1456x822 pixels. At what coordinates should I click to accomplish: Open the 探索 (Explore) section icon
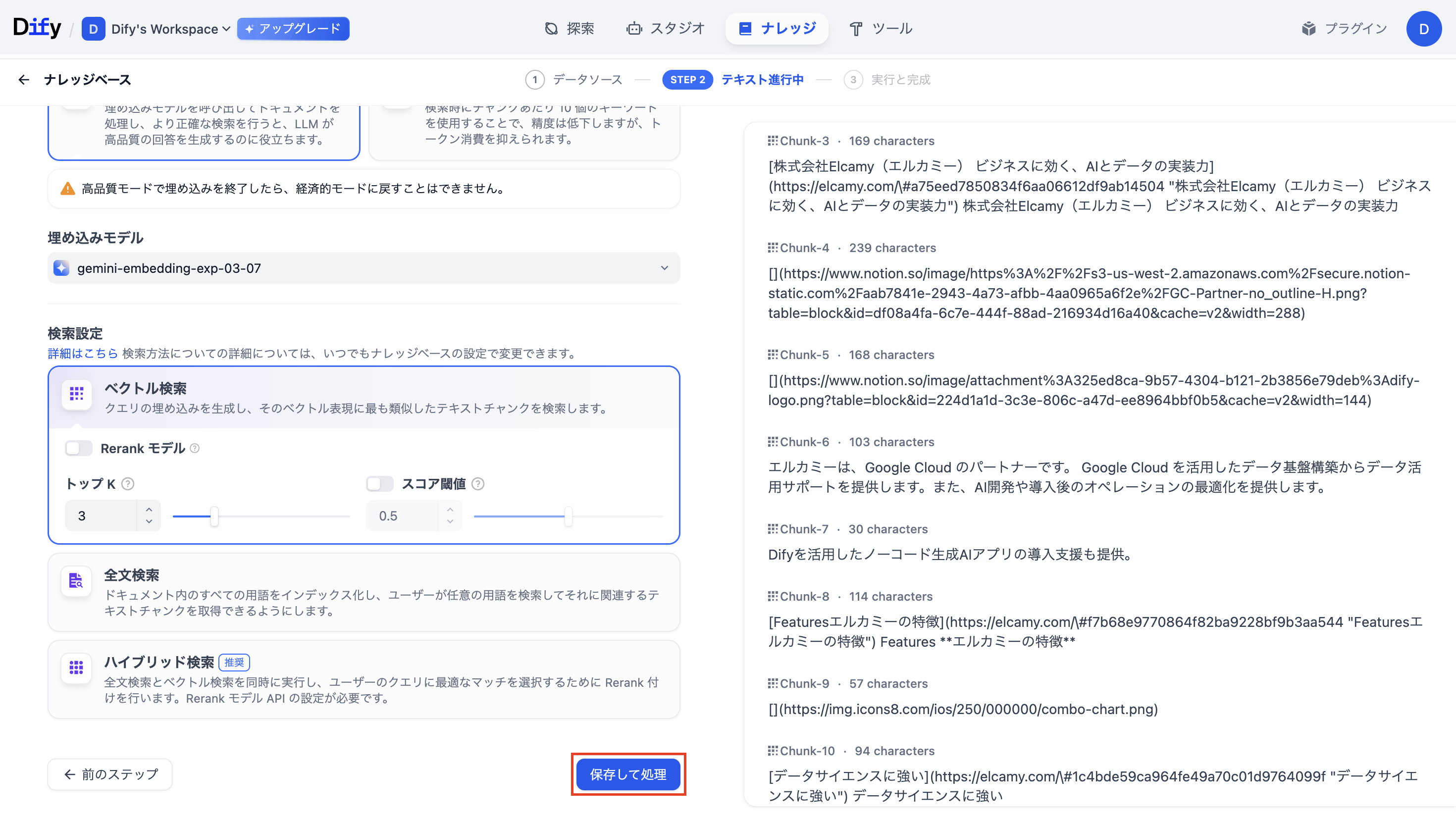click(x=551, y=28)
